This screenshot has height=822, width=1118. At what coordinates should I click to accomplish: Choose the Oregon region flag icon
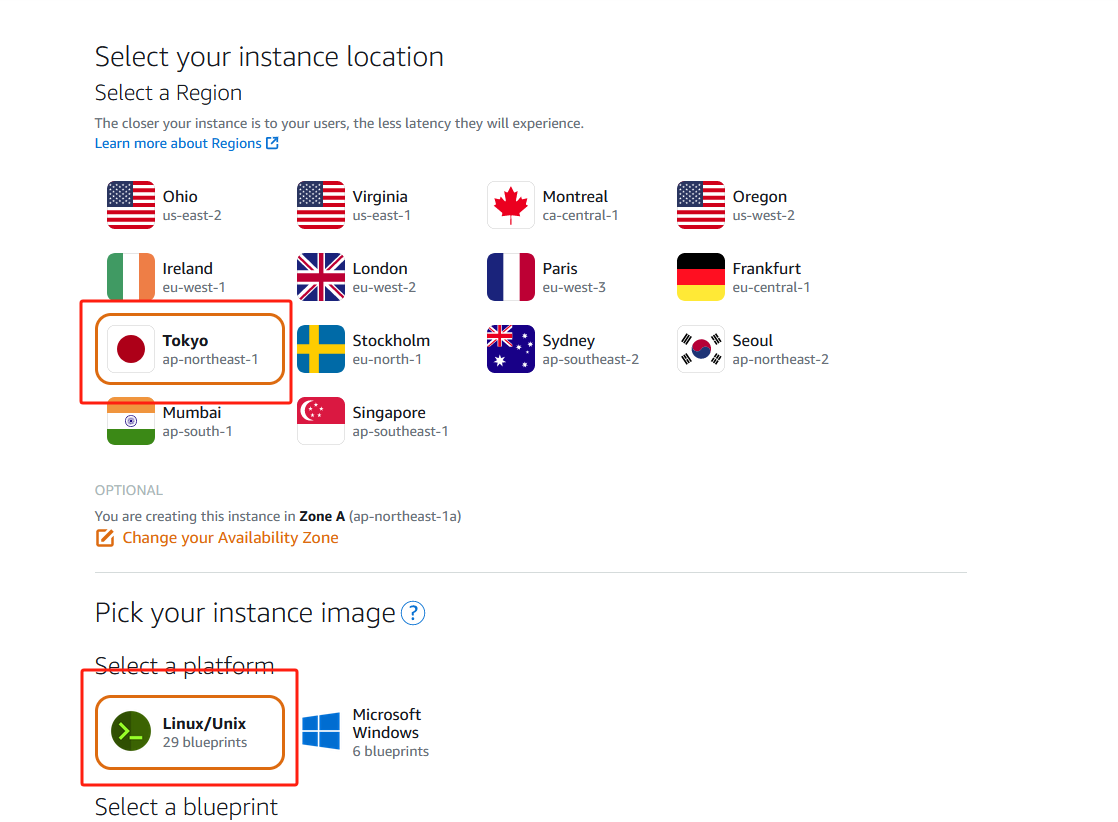coord(701,205)
